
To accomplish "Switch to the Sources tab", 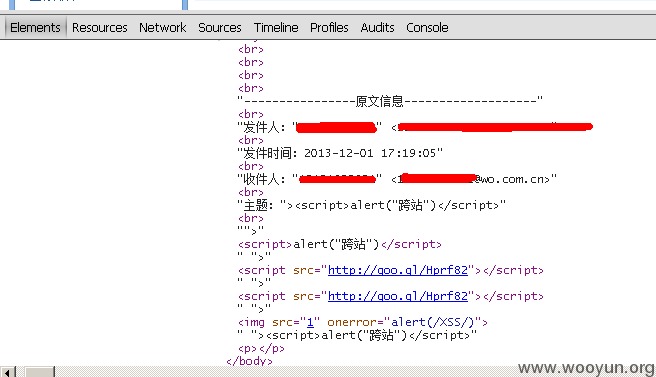I will (220, 28).
